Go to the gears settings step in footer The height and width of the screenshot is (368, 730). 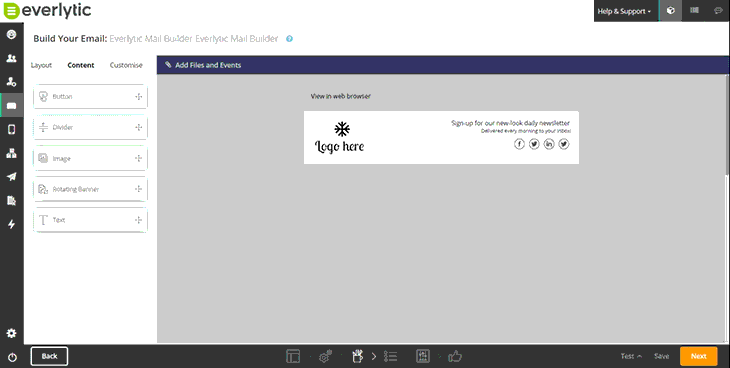click(x=325, y=356)
